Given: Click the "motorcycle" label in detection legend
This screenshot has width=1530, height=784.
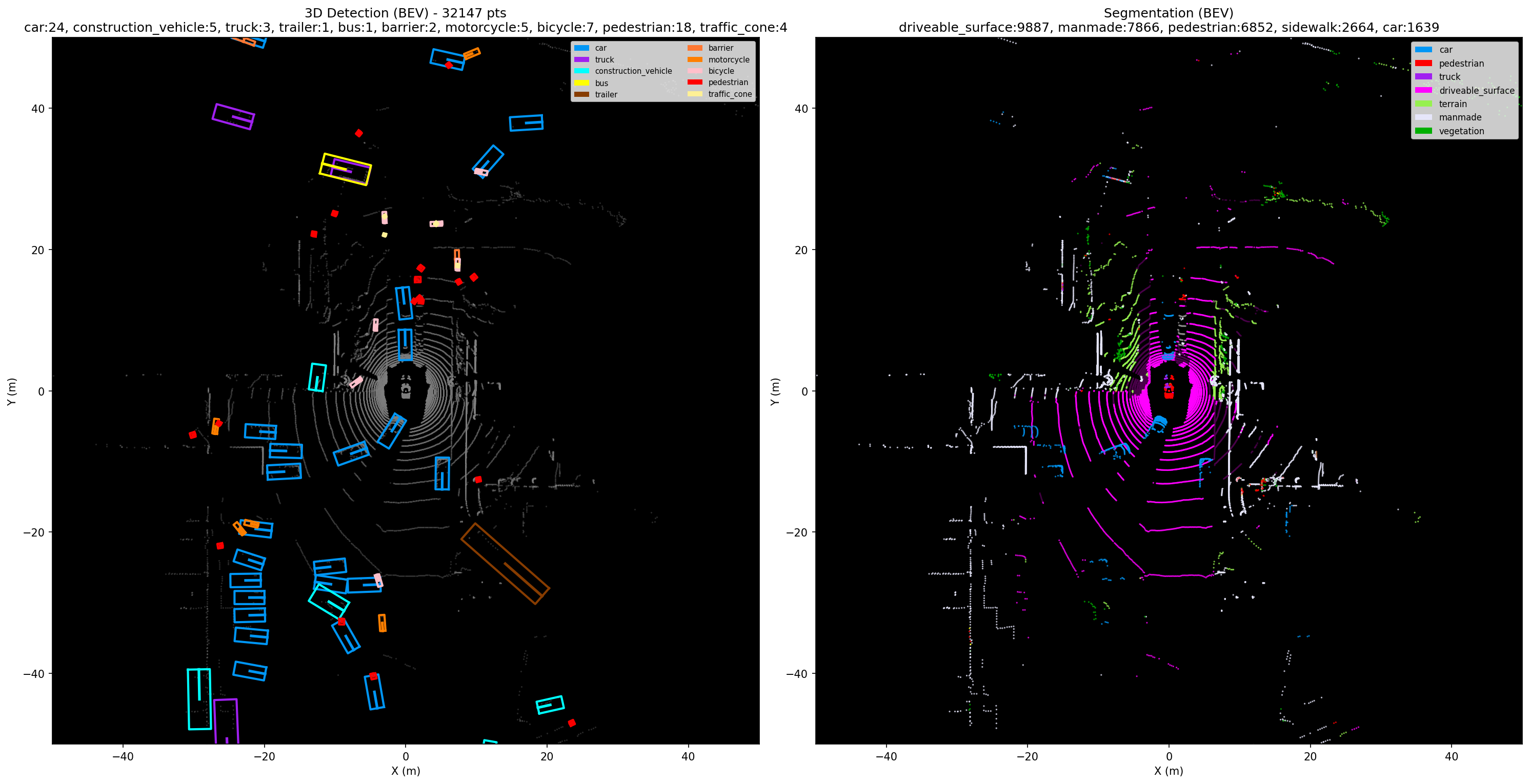Looking at the screenshot, I should pyautogui.click(x=728, y=60).
